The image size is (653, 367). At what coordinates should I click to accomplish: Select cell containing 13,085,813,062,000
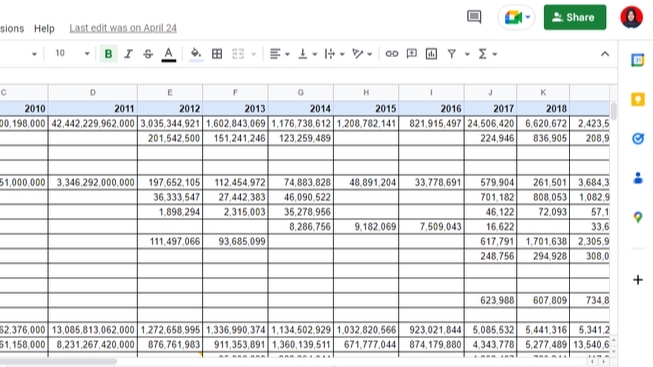point(92,330)
